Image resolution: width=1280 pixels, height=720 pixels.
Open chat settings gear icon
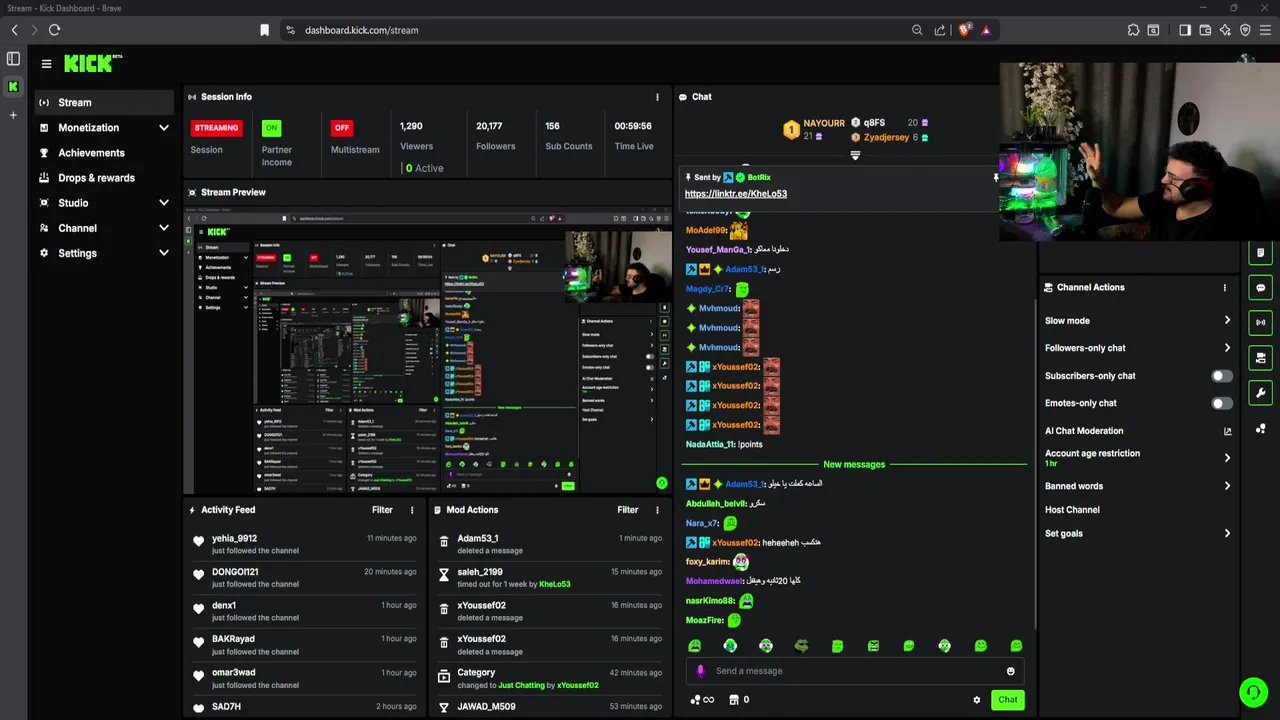pos(977,700)
